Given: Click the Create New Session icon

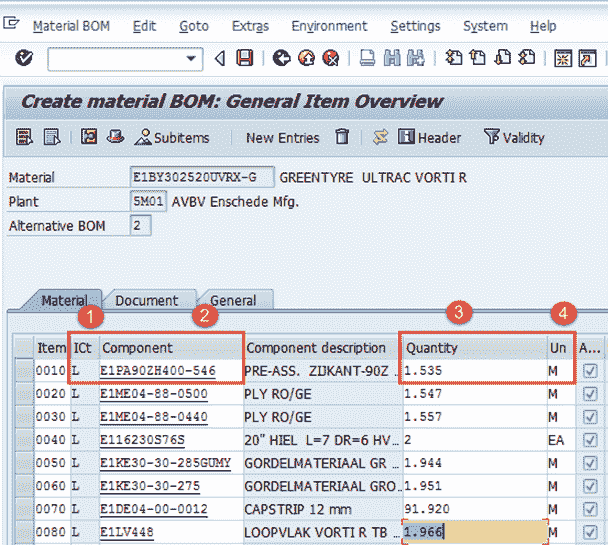Looking at the screenshot, I should (563, 59).
